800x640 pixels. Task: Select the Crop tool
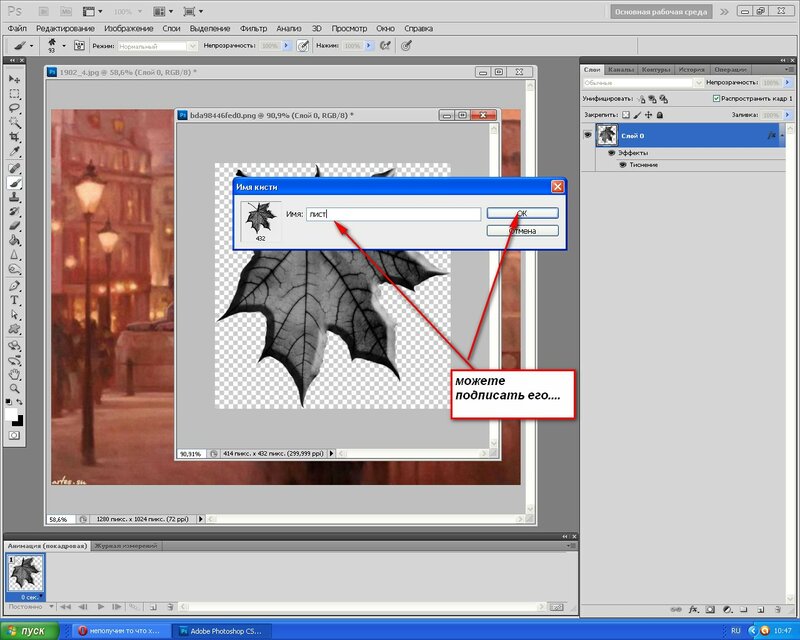(x=15, y=137)
